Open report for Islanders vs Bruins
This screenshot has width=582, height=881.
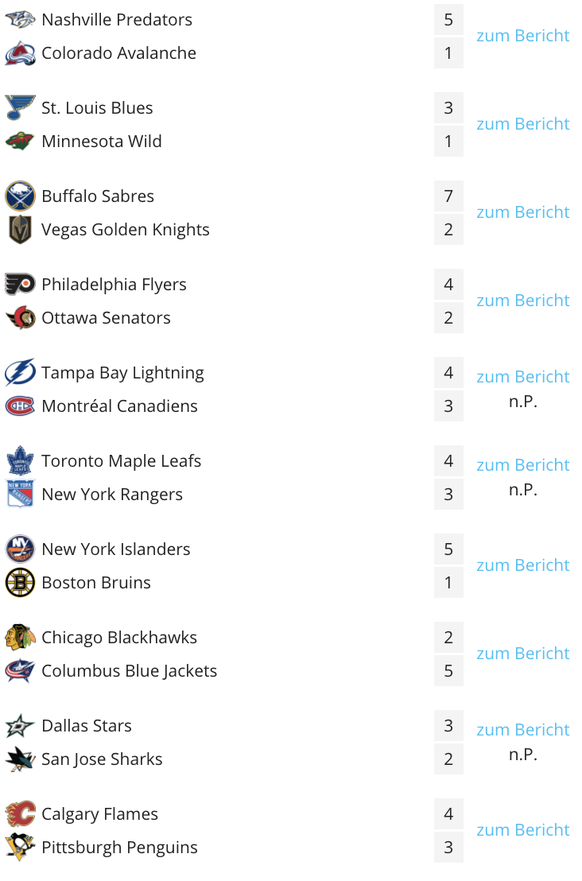click(x=522, y=565)
